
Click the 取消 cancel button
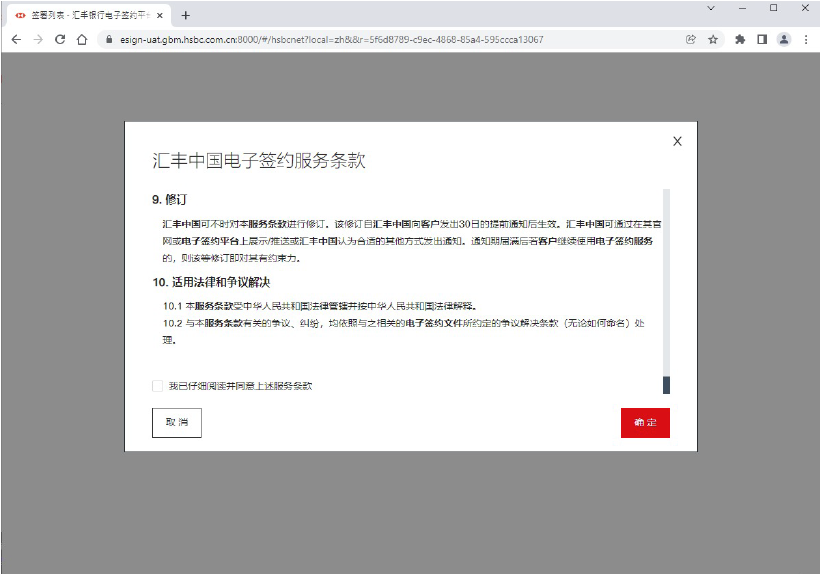point(177,422)
